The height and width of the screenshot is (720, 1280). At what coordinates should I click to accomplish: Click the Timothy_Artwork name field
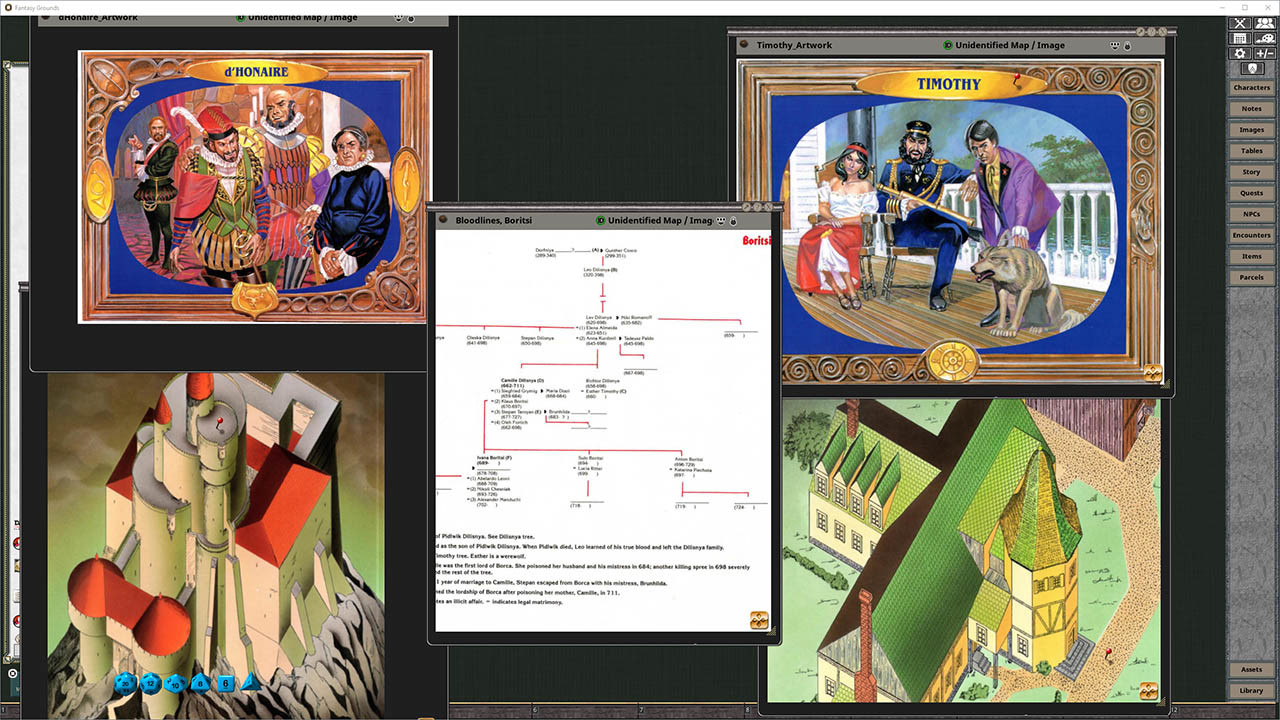tap(794, 45)
